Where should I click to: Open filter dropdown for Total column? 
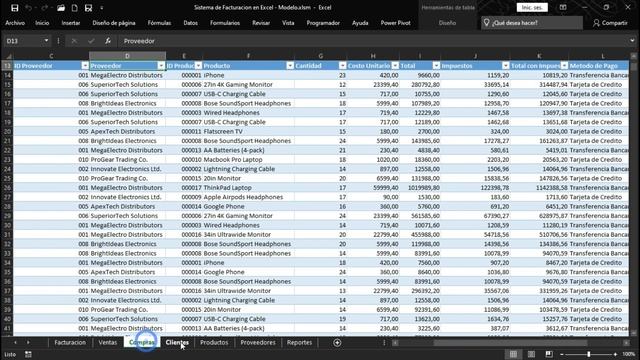click(x=436, y=66)
